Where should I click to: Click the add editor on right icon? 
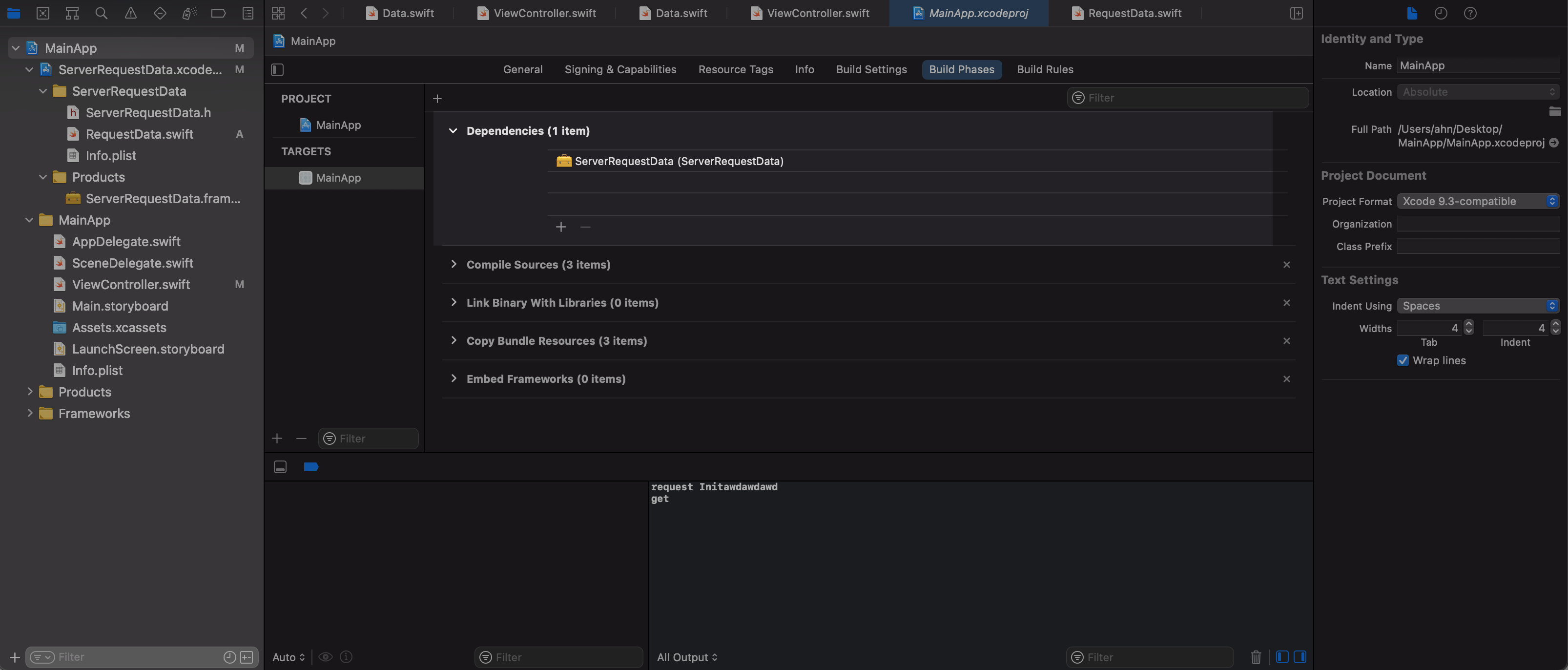click(x=1296, y=13)
